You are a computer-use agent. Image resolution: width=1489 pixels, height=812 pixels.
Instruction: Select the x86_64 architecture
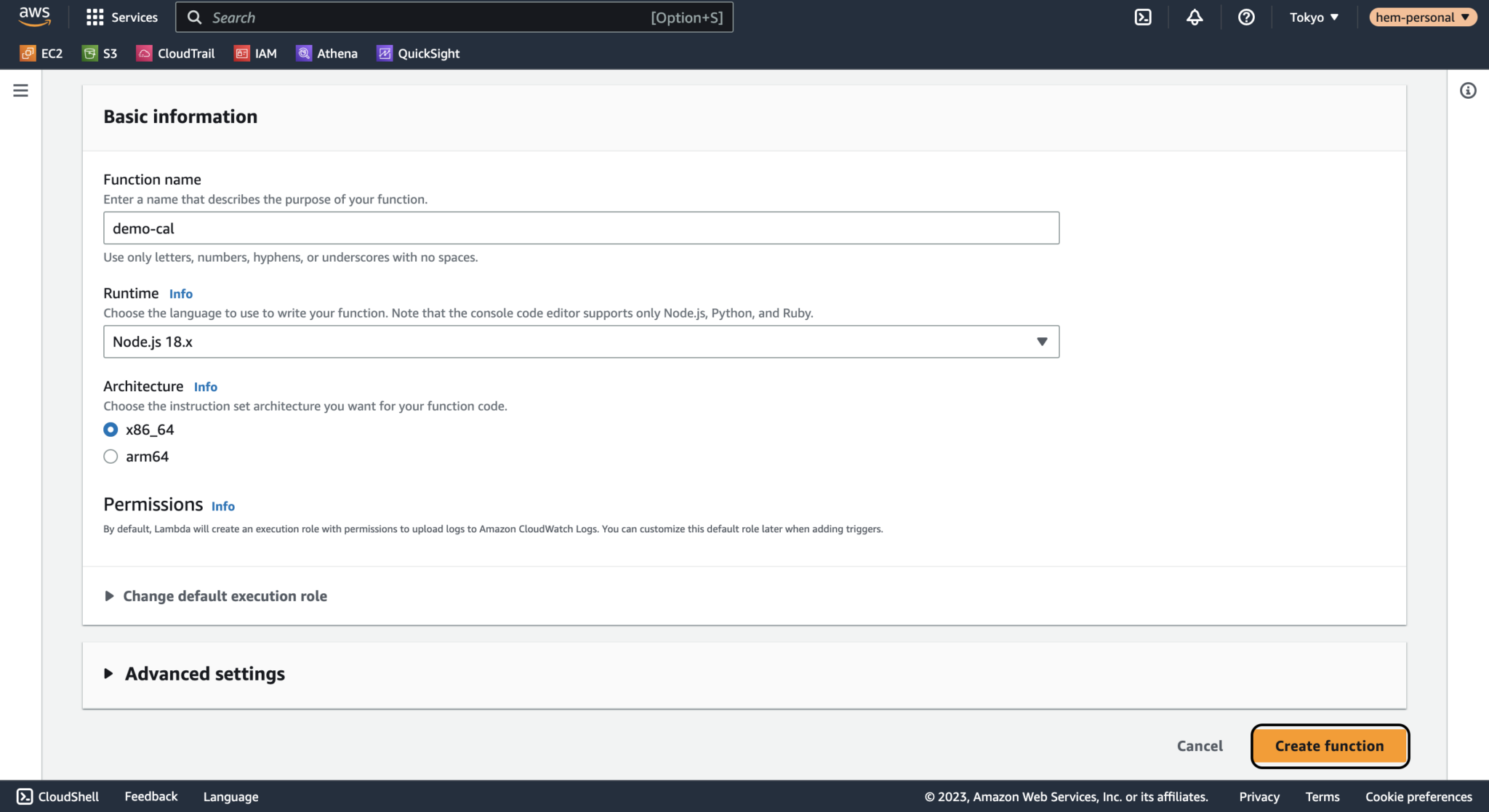111,430
